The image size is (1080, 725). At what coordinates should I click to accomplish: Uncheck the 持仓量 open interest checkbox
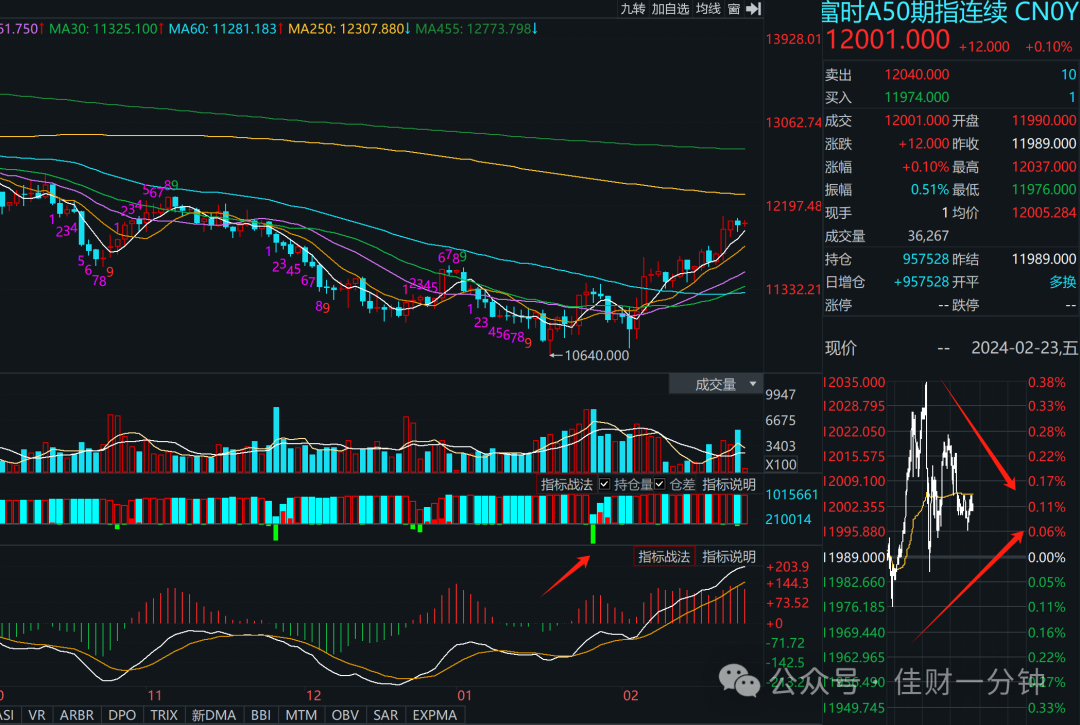[x=605, y=484]
